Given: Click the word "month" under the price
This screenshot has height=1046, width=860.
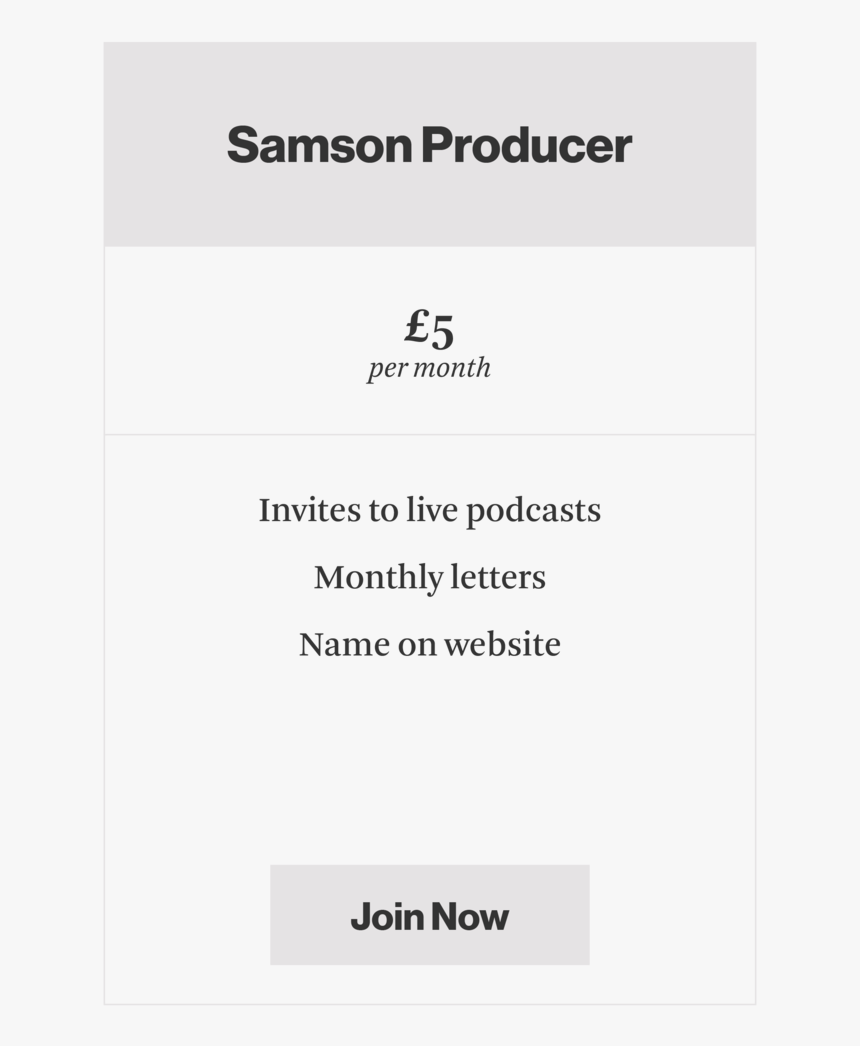Looking at the screenshot, I should 452,368.
